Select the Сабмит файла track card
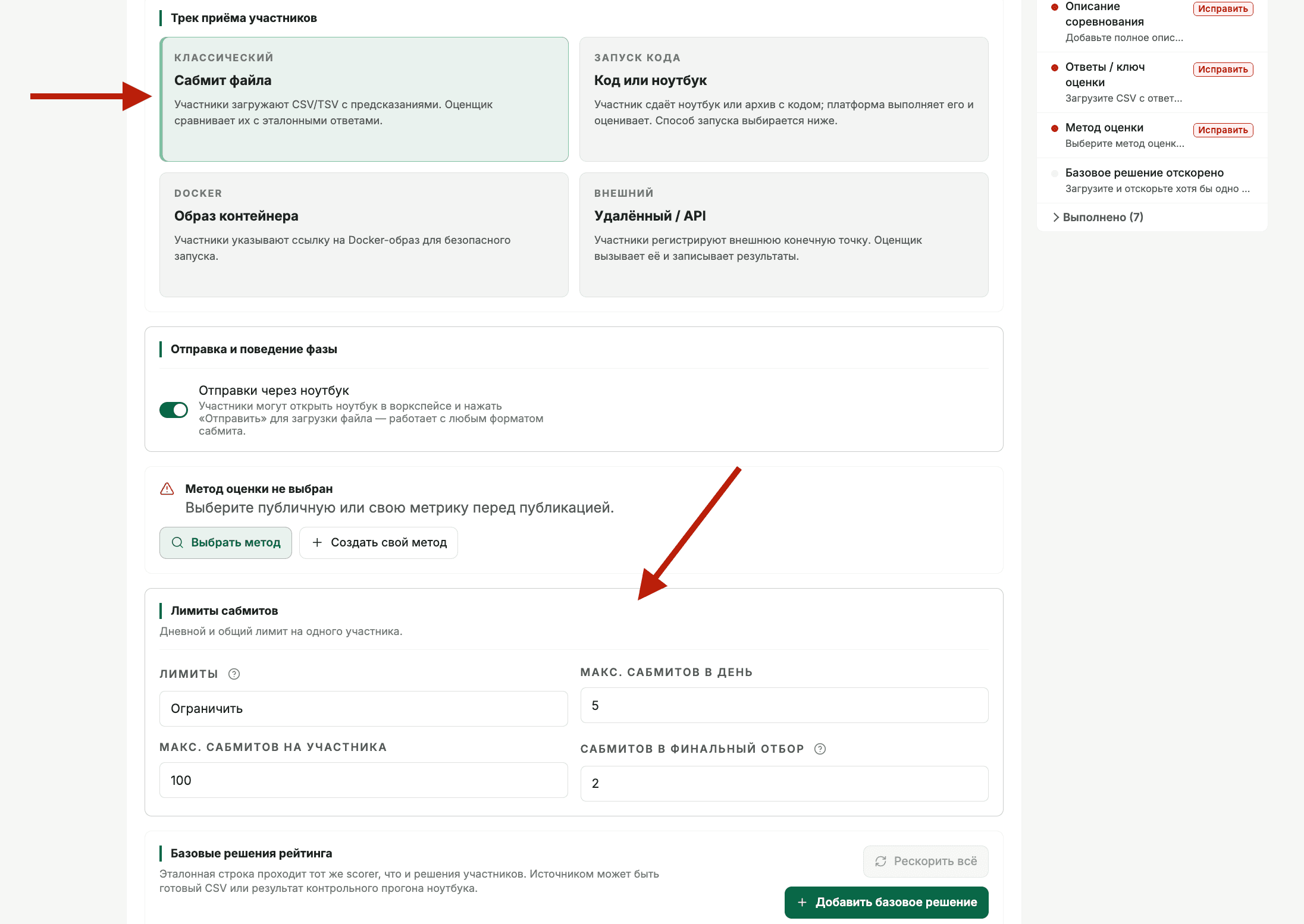 pyautogui.click(x=364, y=99)
